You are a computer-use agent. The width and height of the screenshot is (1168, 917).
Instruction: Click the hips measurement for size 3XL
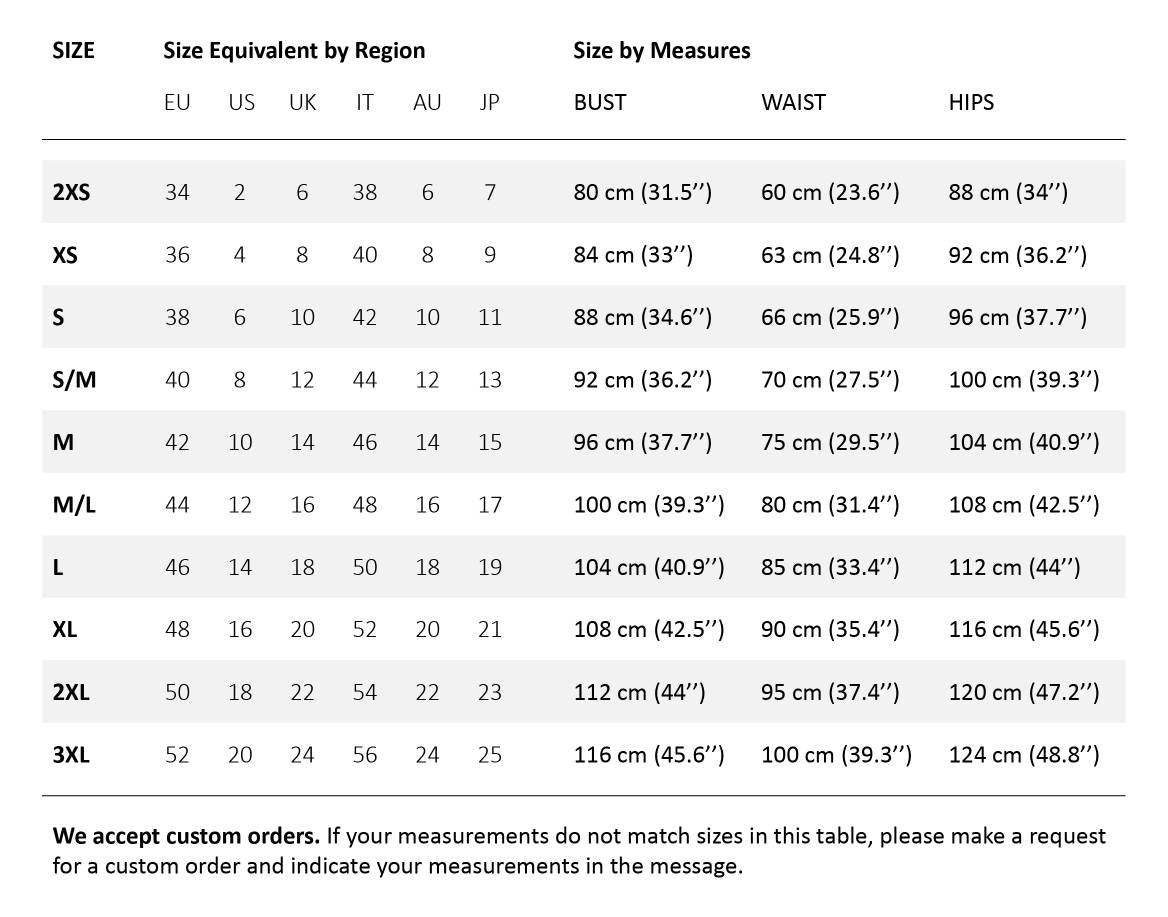click(x=1023, y=755)
